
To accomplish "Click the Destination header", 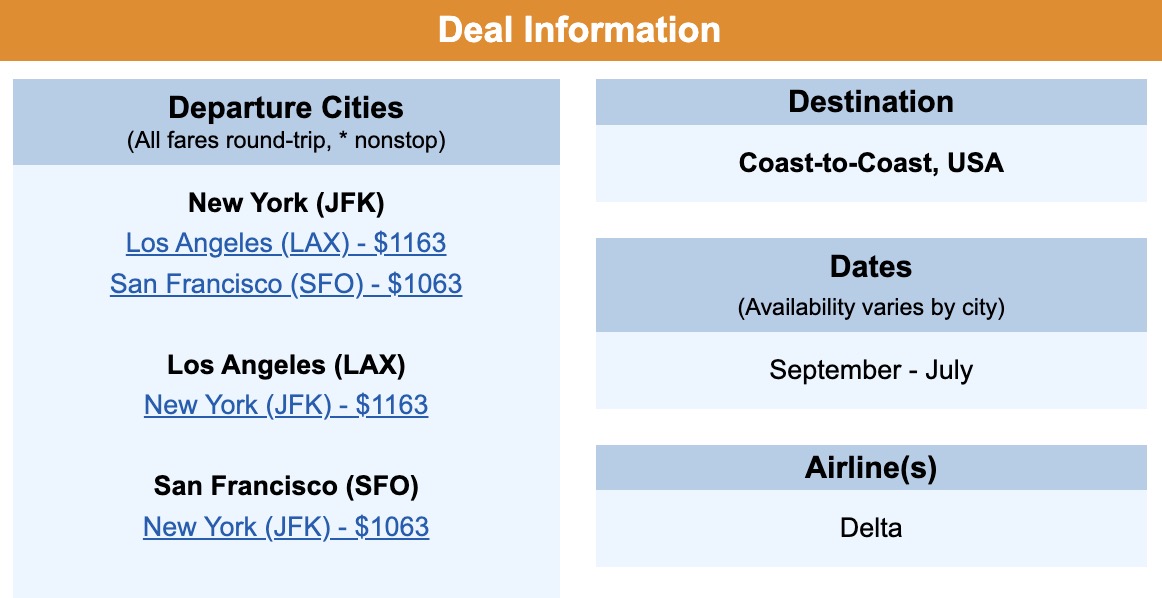I will pos(872,101).
